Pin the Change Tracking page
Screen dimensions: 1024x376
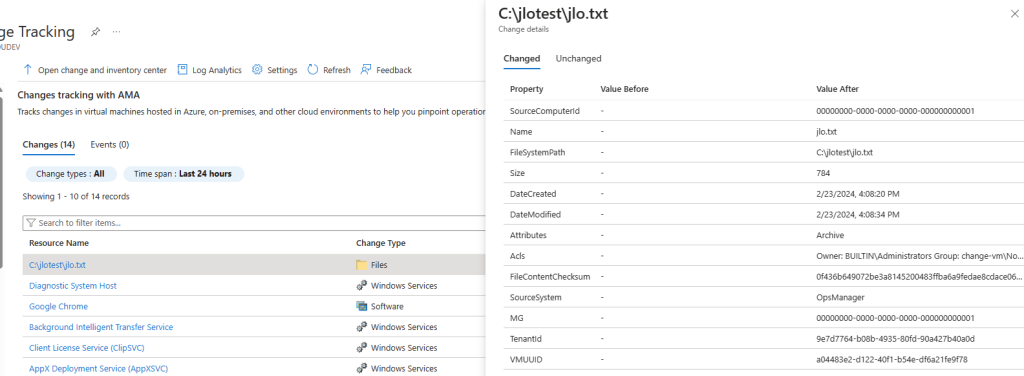point(95,31)
